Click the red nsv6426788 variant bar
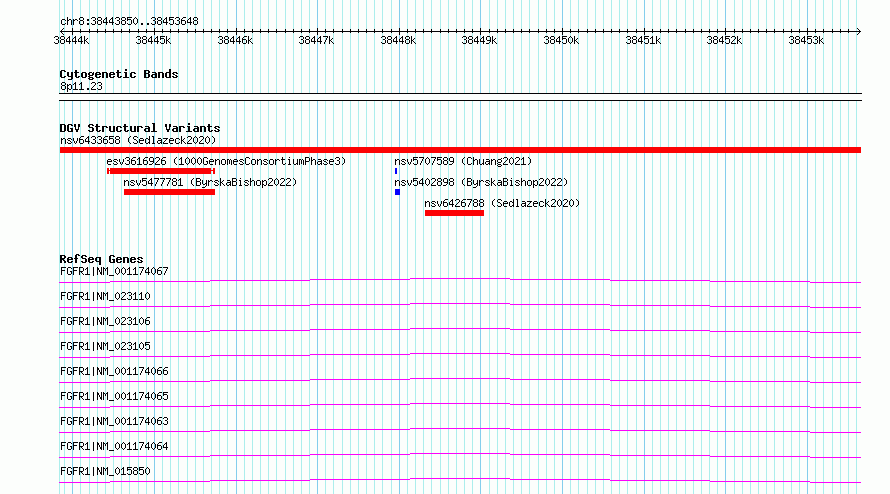 pyautogui.click(x=454, y=213)
